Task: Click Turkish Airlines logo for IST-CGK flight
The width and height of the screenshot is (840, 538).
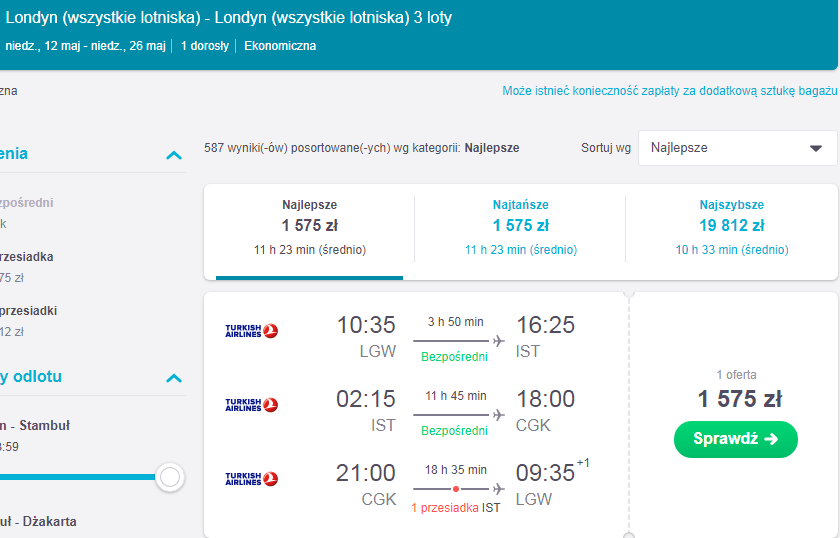Action: click(x=251, y=405)
